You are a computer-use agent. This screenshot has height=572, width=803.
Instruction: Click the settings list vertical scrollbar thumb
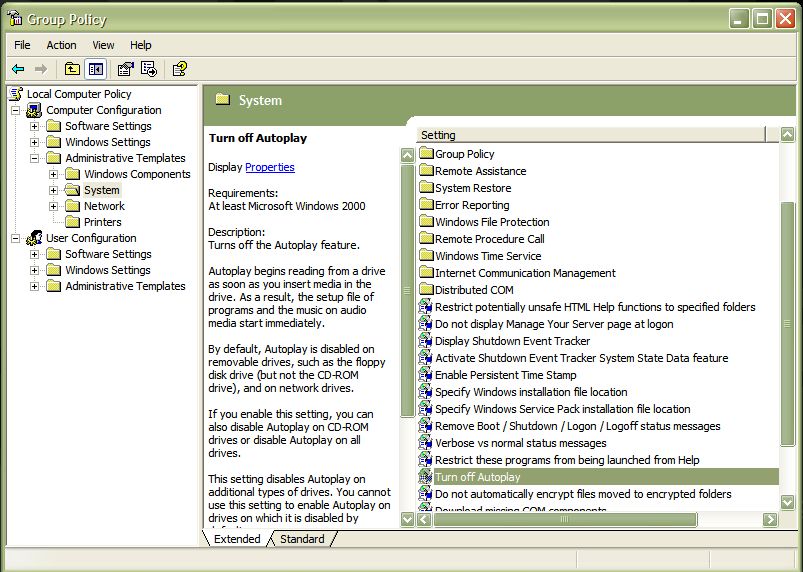[x=788, y=324]
